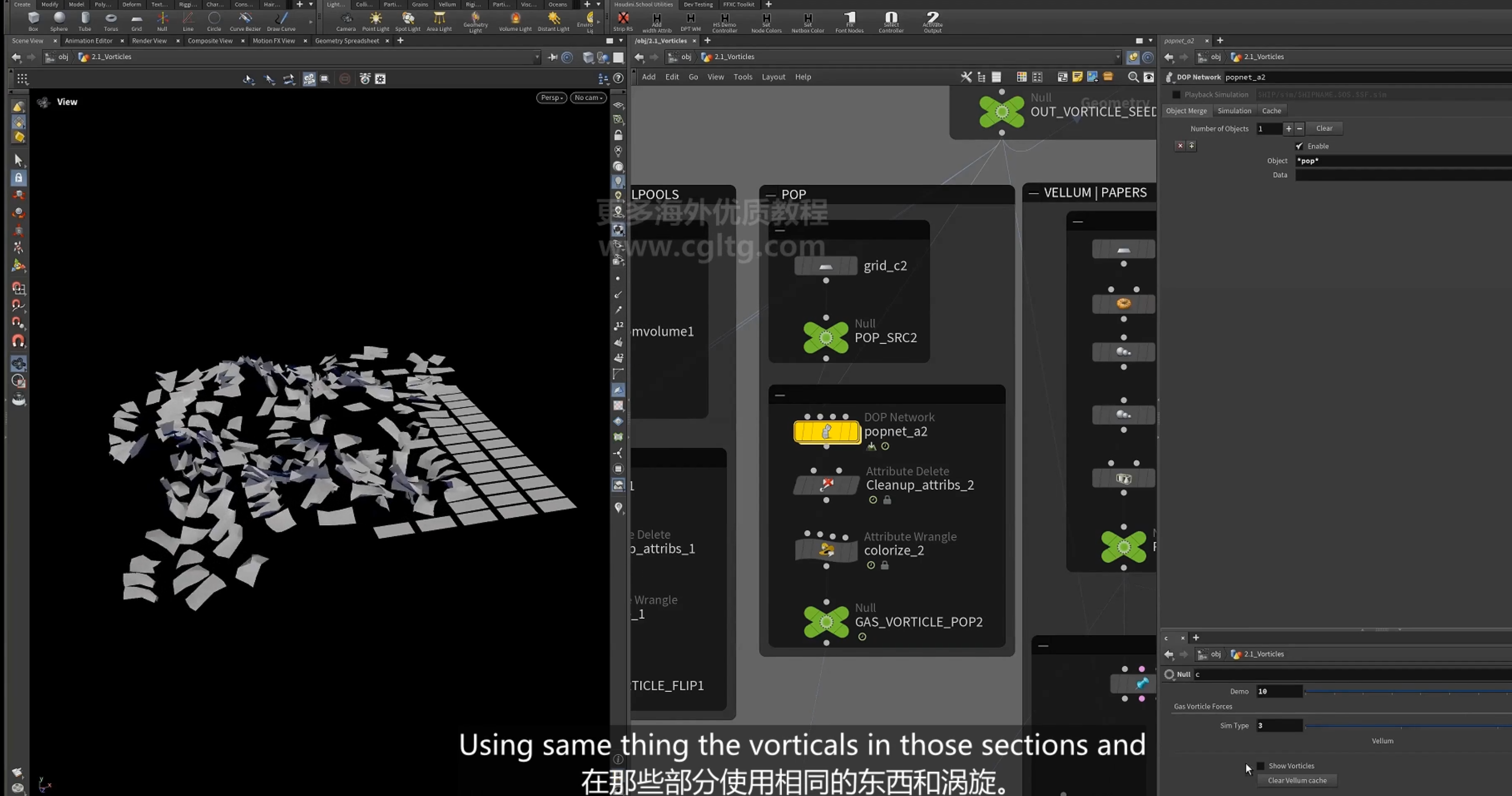Viewport: 1512px width, 796px height.
Task: Click the popnet_a2 node name field
Action: coord(1368,77)
